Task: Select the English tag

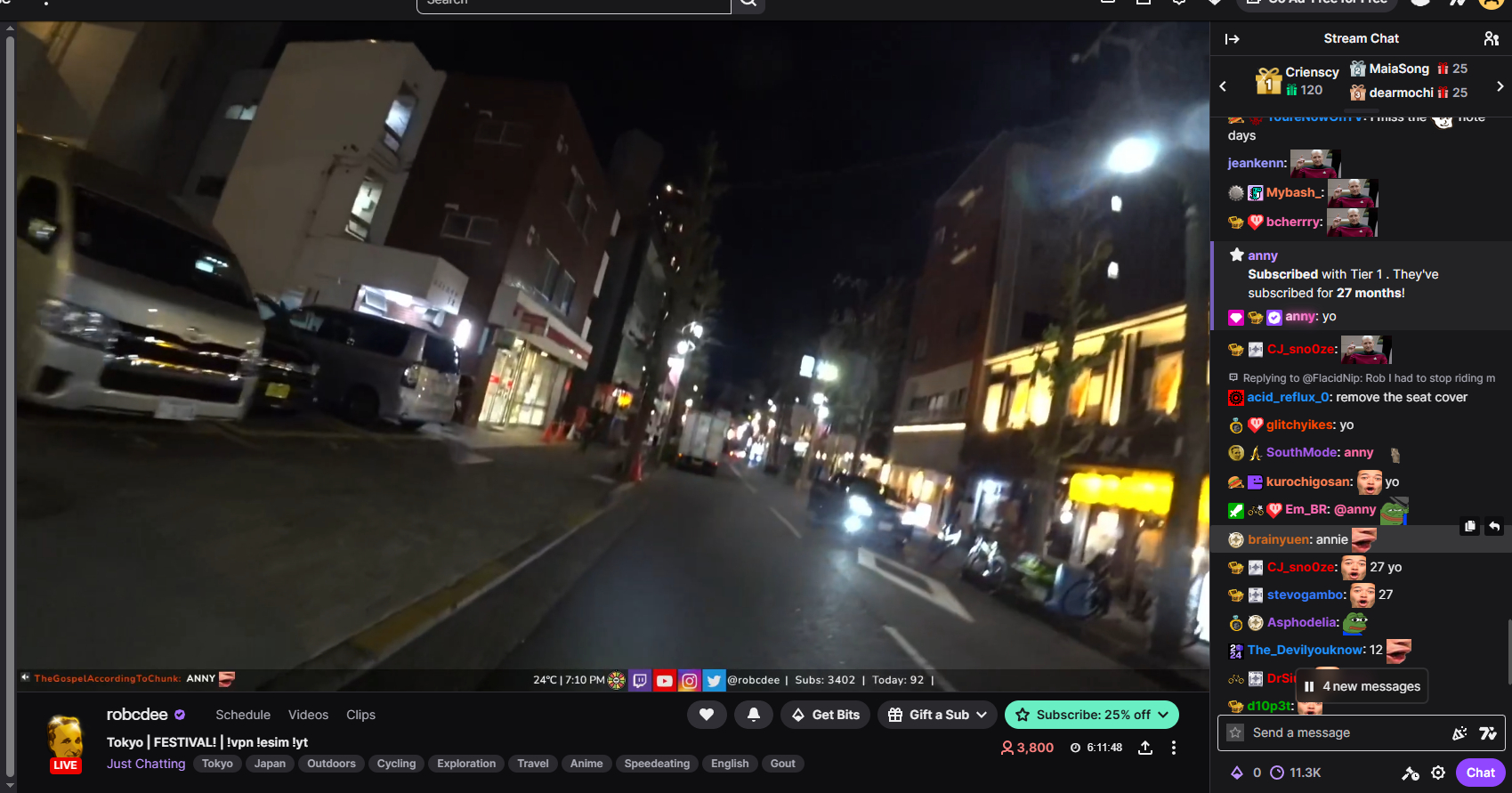Action: pos(730,764)
